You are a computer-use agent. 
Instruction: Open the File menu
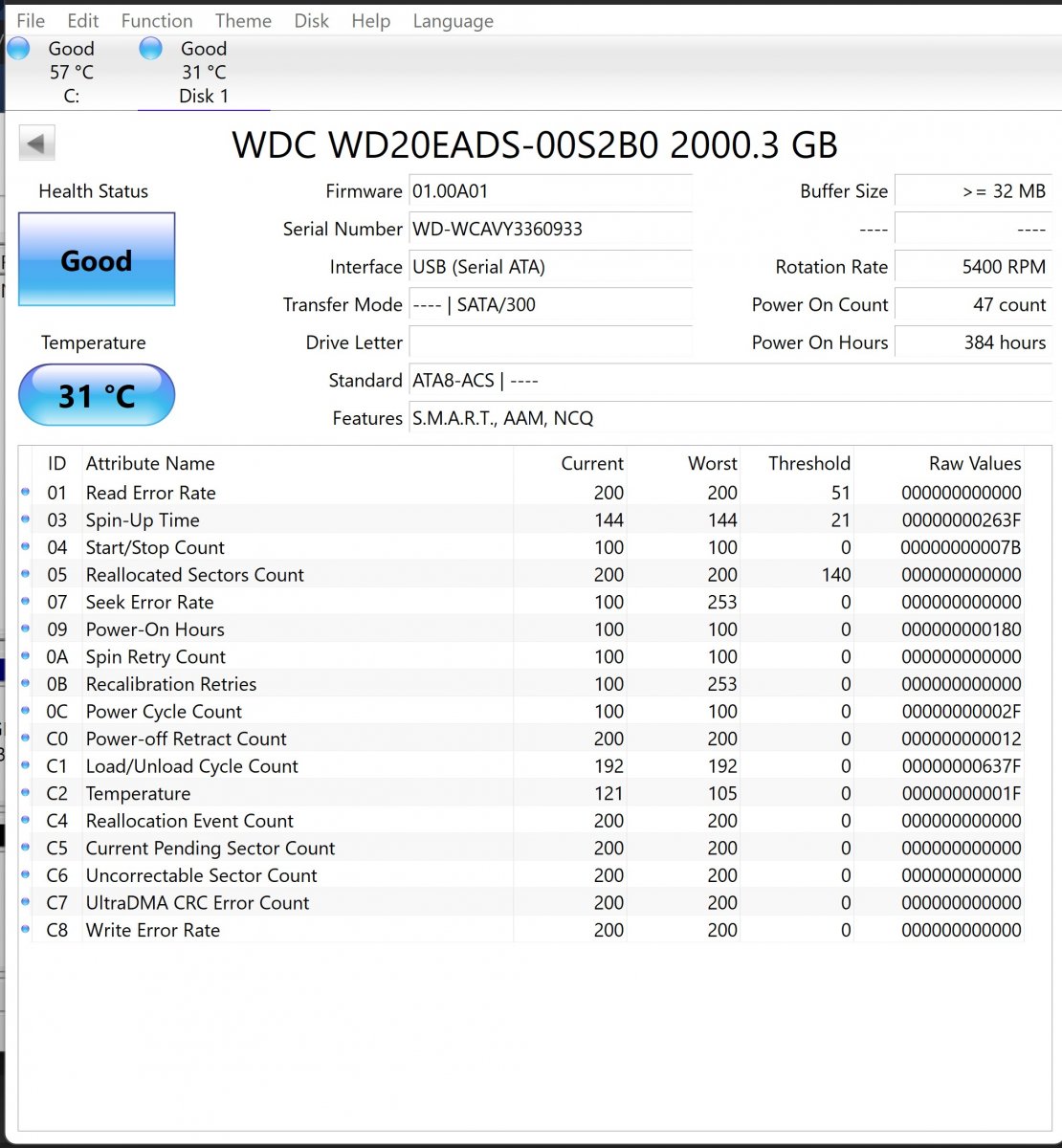[x=31, y=20]
